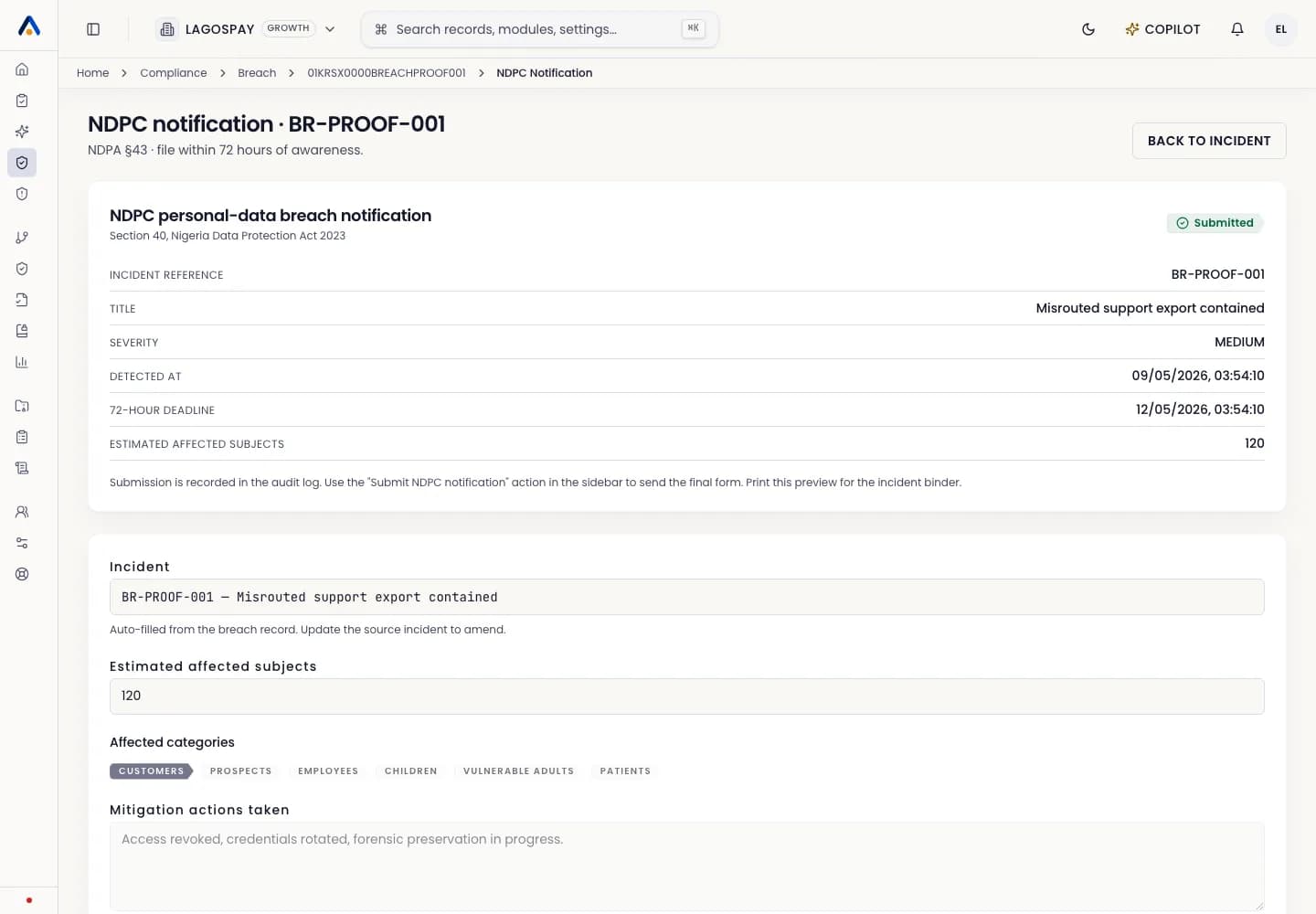Open the COPILOT assistant
Screen dimensions: 1316x914
tap(1162, 29)
